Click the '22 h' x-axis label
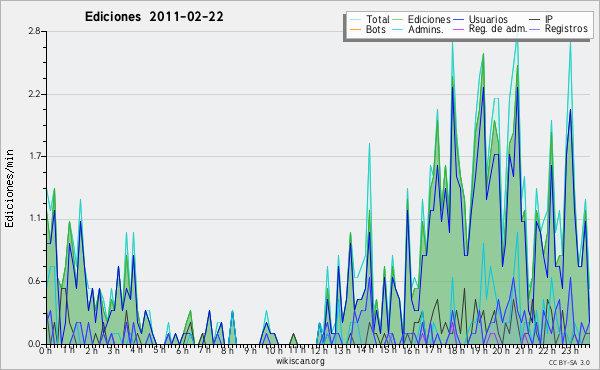This screenshot has width=600, height=370. (x=547, y=350)
